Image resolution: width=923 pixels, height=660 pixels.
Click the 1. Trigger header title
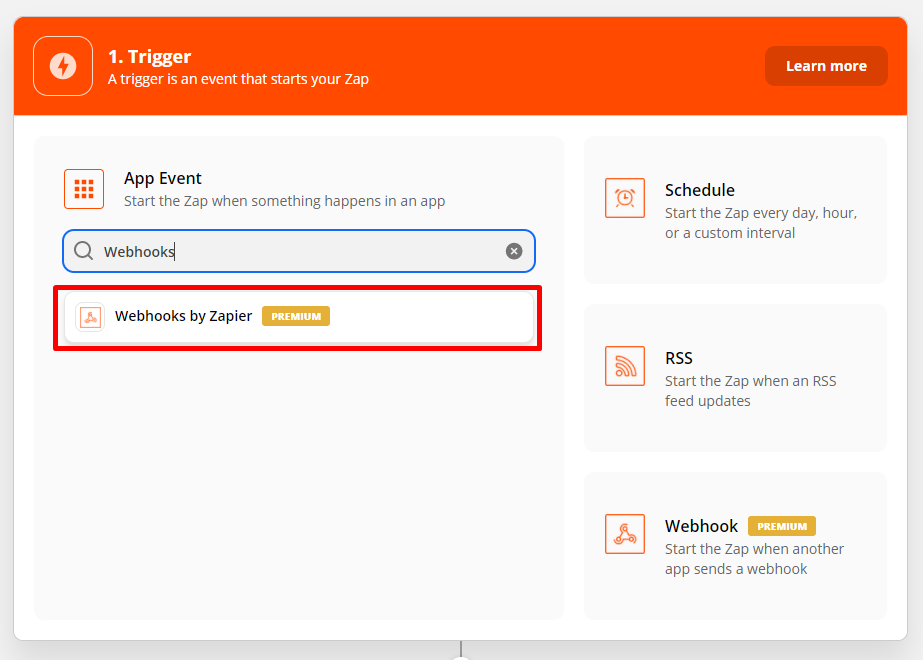(150, 57)
